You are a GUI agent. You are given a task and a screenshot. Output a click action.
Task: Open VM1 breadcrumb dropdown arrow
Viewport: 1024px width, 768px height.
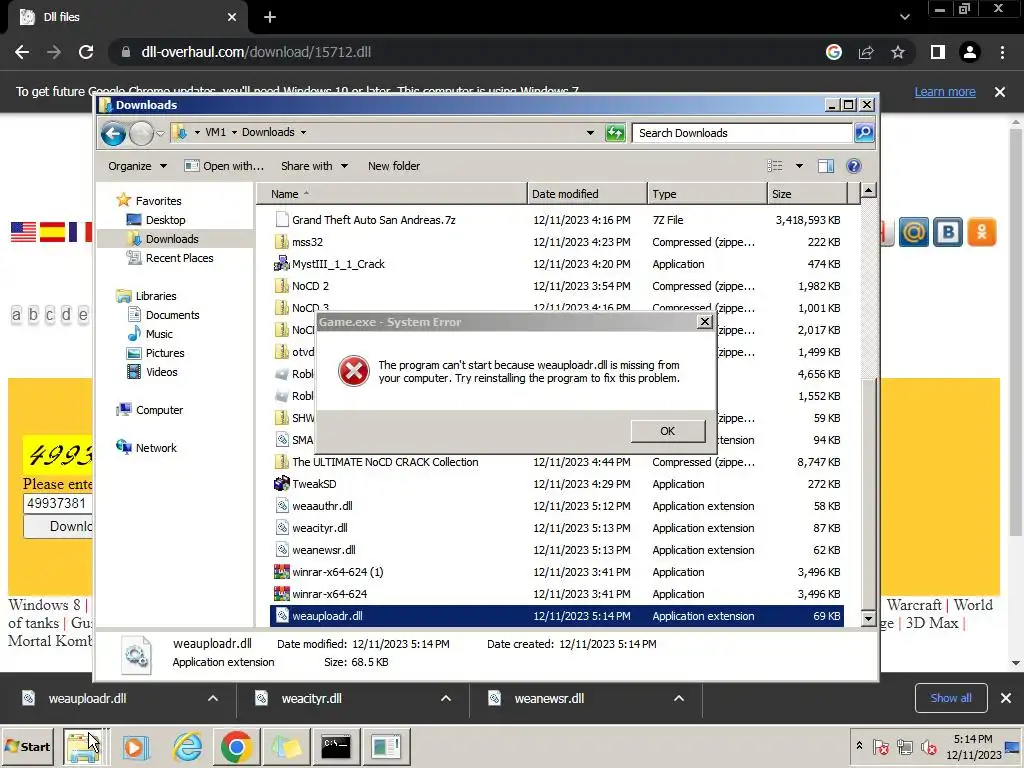coord(234,133)
